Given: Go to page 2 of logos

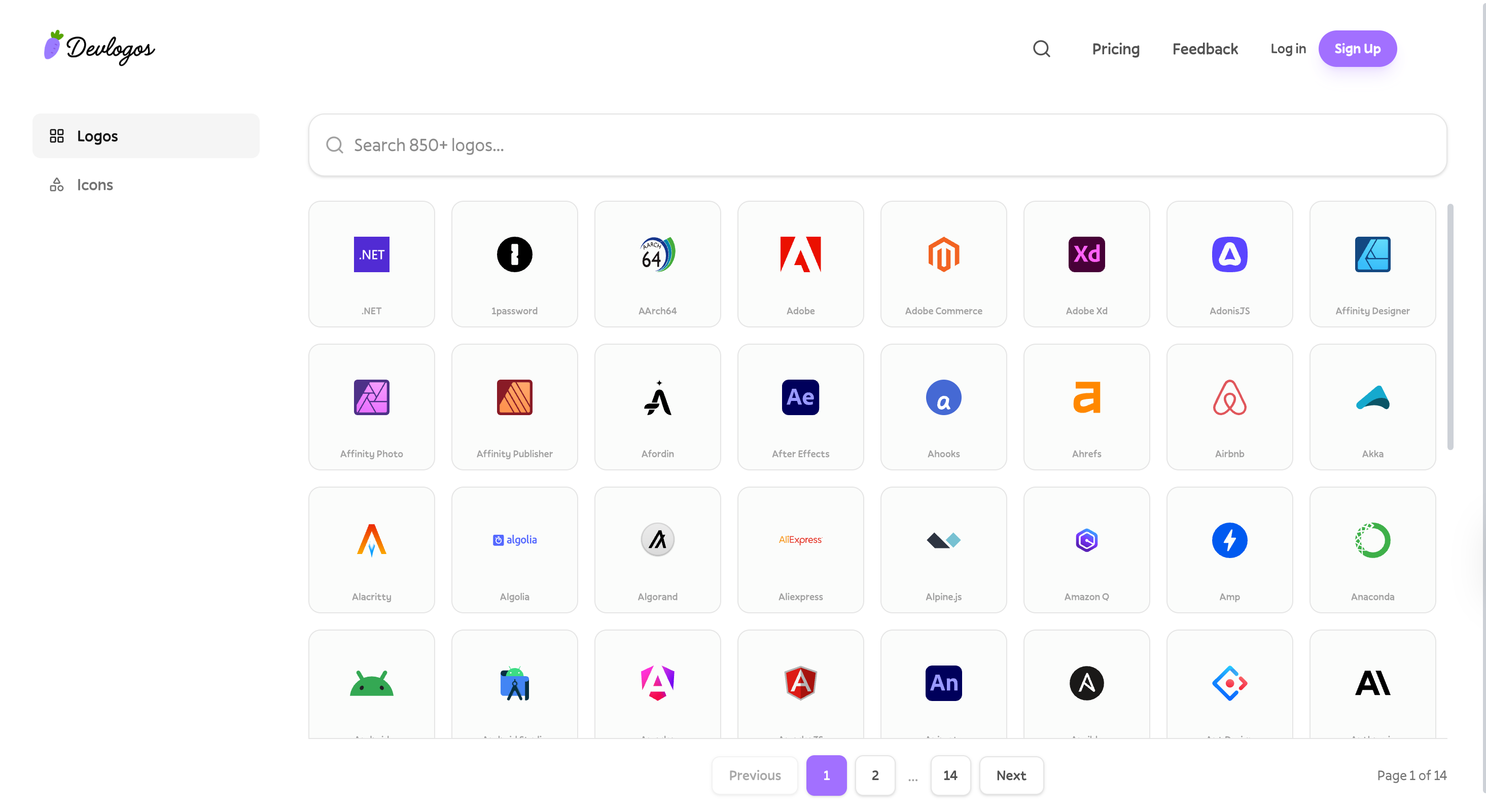Looking at the screenshot, I should click(875, 775).
